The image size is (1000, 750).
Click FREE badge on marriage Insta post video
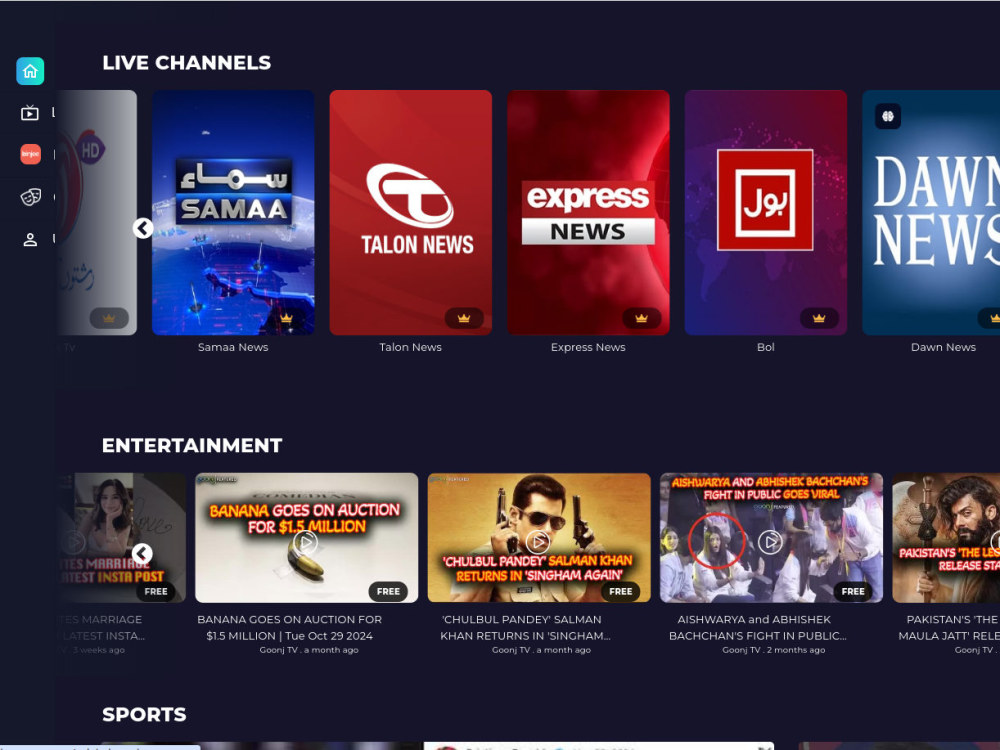(x=156, y=591)
